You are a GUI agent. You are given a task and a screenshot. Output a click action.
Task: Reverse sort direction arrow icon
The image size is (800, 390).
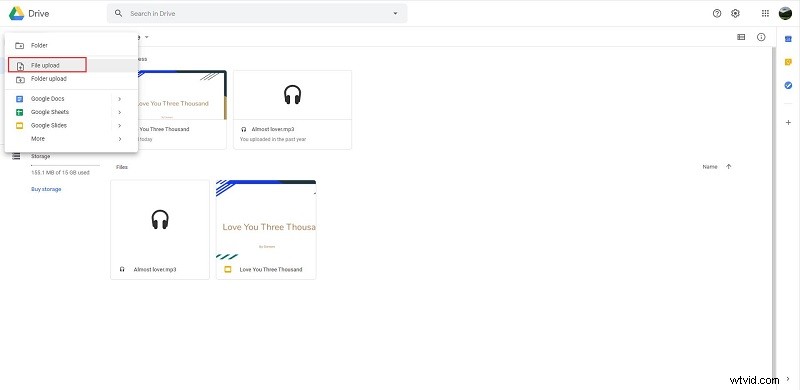tap(729, 167)
